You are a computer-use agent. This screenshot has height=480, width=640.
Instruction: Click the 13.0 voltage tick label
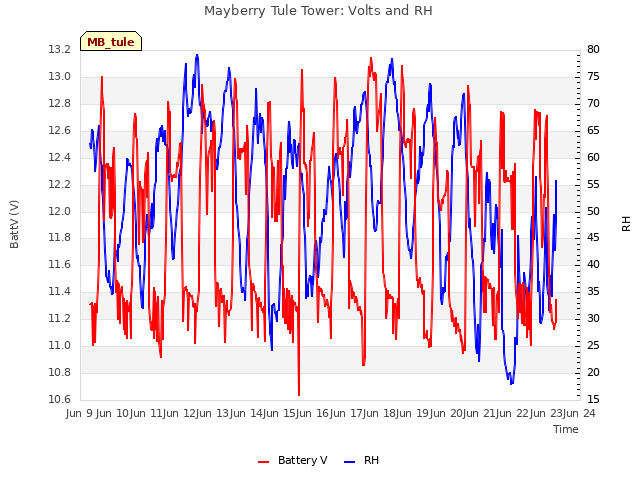(x=60, y=77)
